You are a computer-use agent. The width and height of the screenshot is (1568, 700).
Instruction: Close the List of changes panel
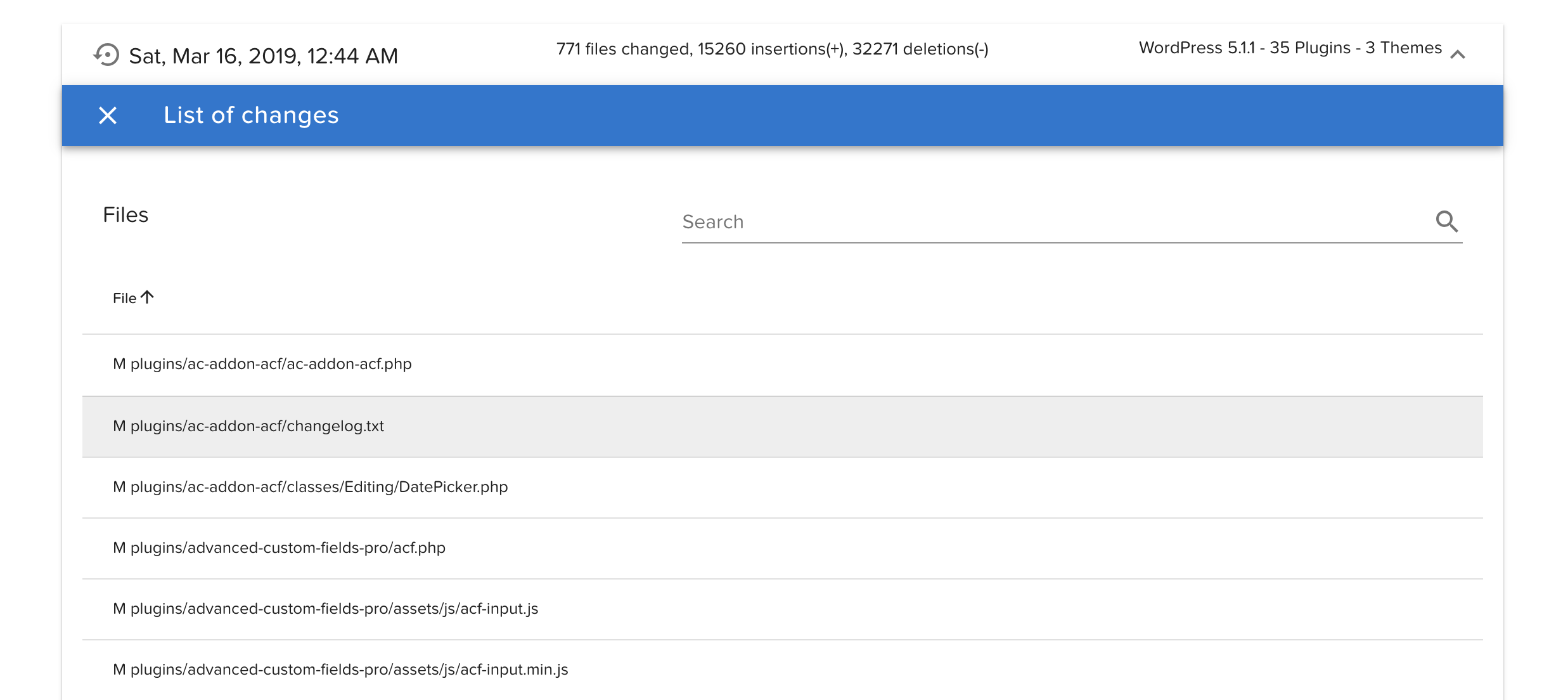[108, 115]
